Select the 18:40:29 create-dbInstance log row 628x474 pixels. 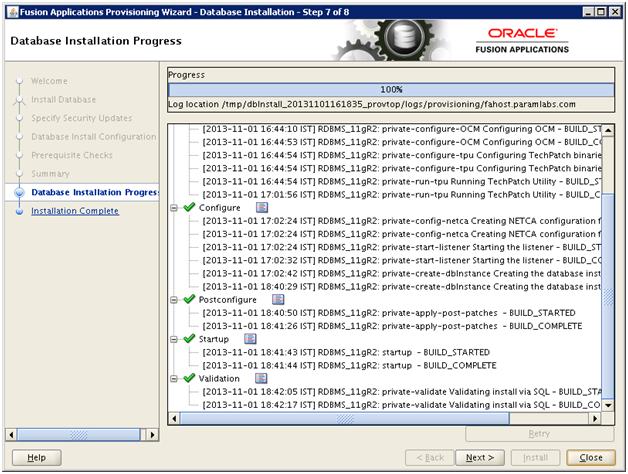tap(402, 286)
